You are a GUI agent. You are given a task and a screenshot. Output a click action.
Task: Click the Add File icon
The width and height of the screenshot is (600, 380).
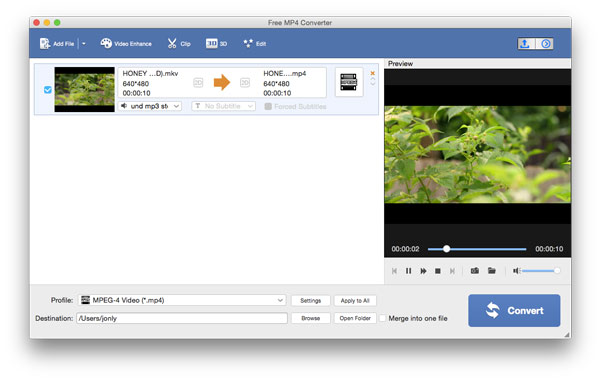[x=45, y=44]
